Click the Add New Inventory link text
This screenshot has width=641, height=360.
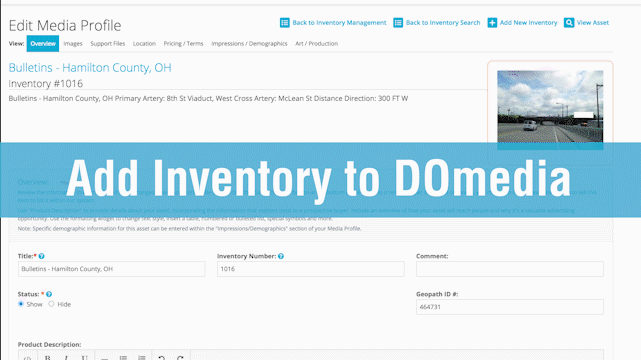tap(528, 22)
